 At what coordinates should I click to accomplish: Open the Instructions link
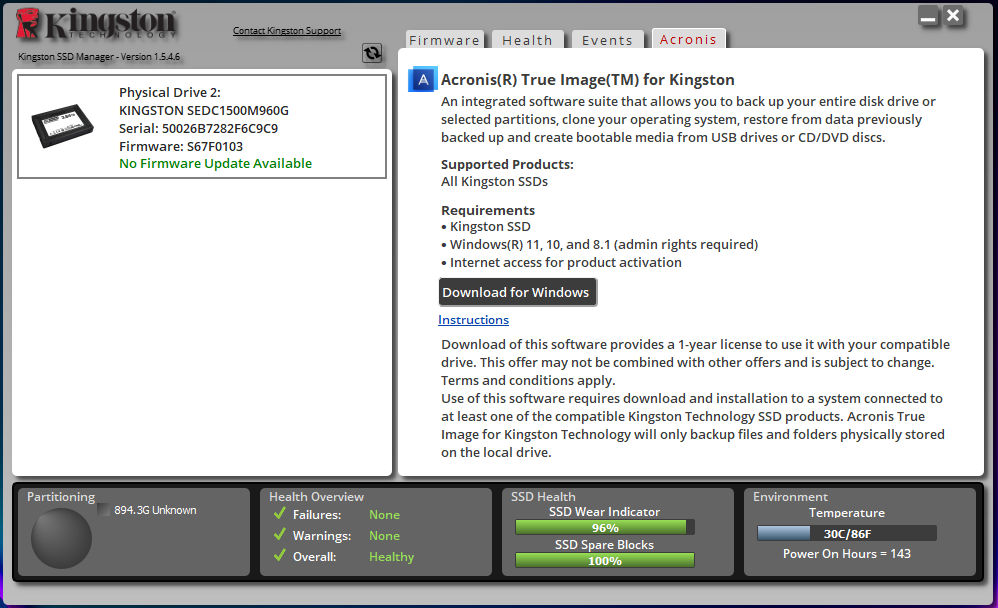(x=473, y=320)
